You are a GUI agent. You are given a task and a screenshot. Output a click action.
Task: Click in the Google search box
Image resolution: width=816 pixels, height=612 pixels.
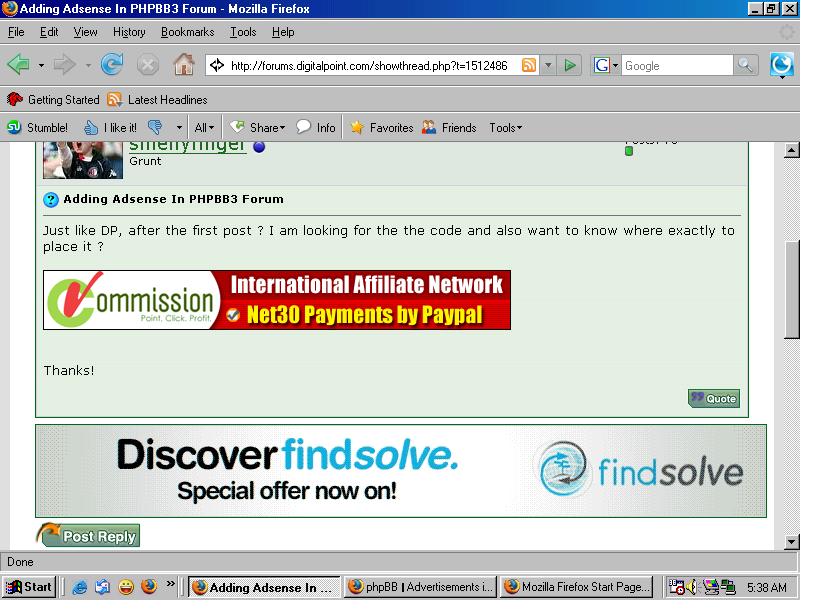678,66
